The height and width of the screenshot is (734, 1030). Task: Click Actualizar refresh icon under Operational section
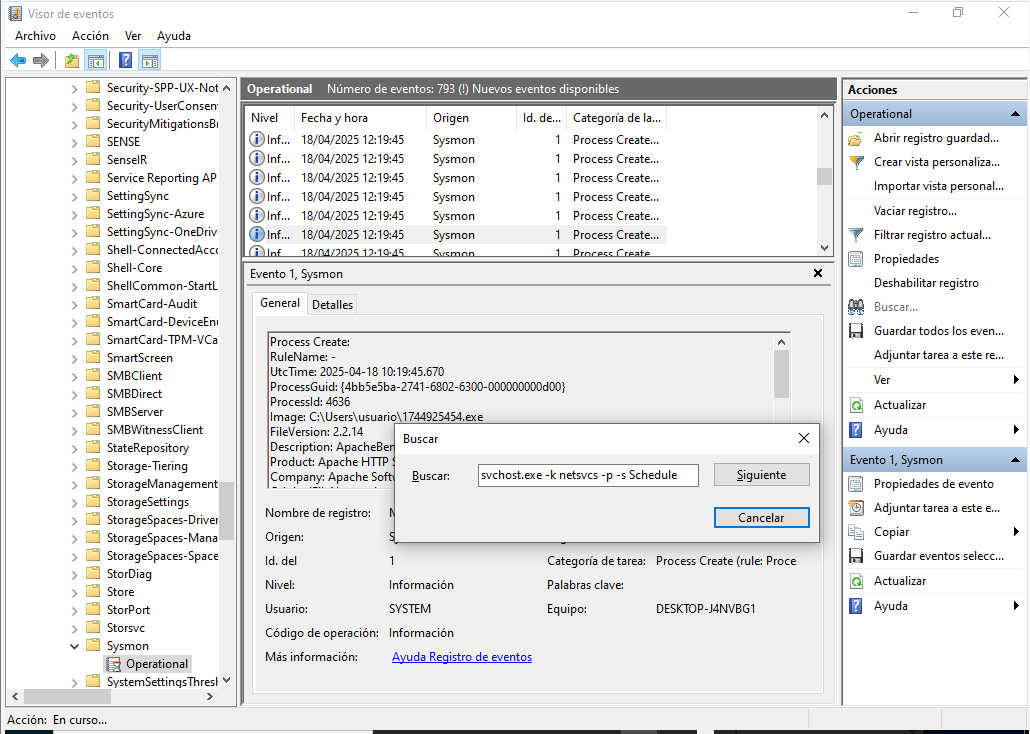coord(855,405)
